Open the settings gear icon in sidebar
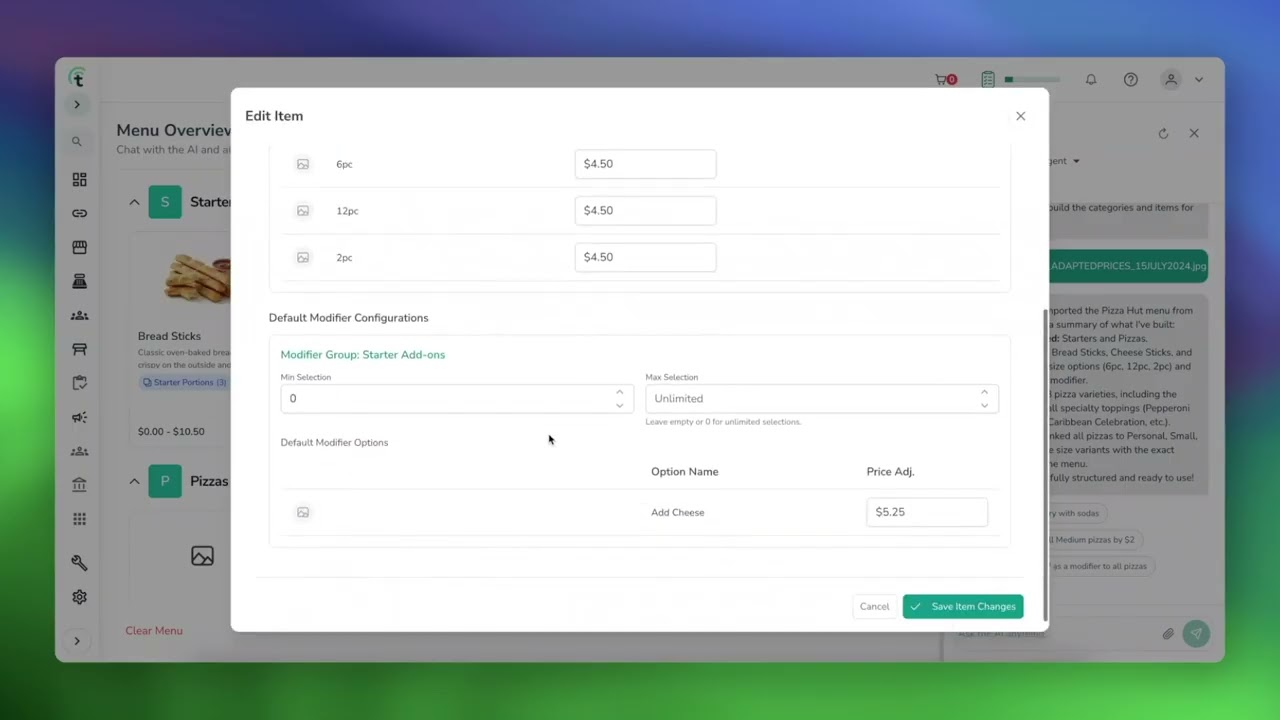 [x=79, y=597]
